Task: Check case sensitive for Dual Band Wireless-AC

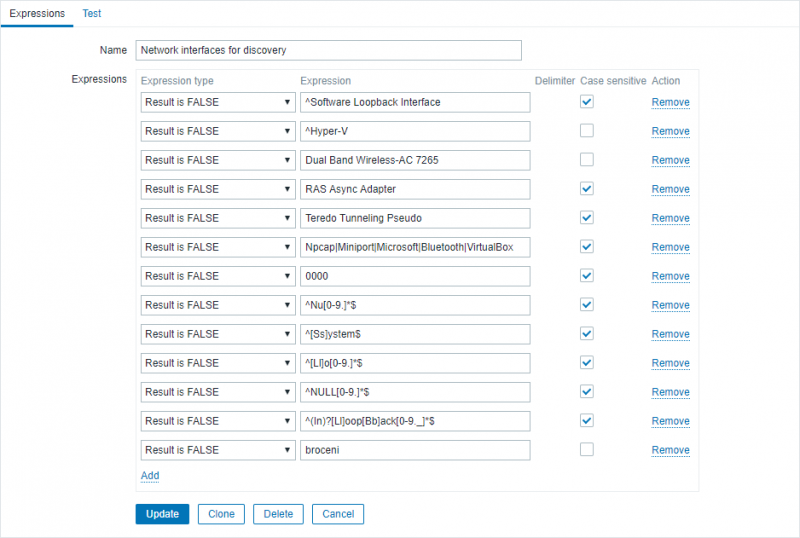Action: point(587,160)
